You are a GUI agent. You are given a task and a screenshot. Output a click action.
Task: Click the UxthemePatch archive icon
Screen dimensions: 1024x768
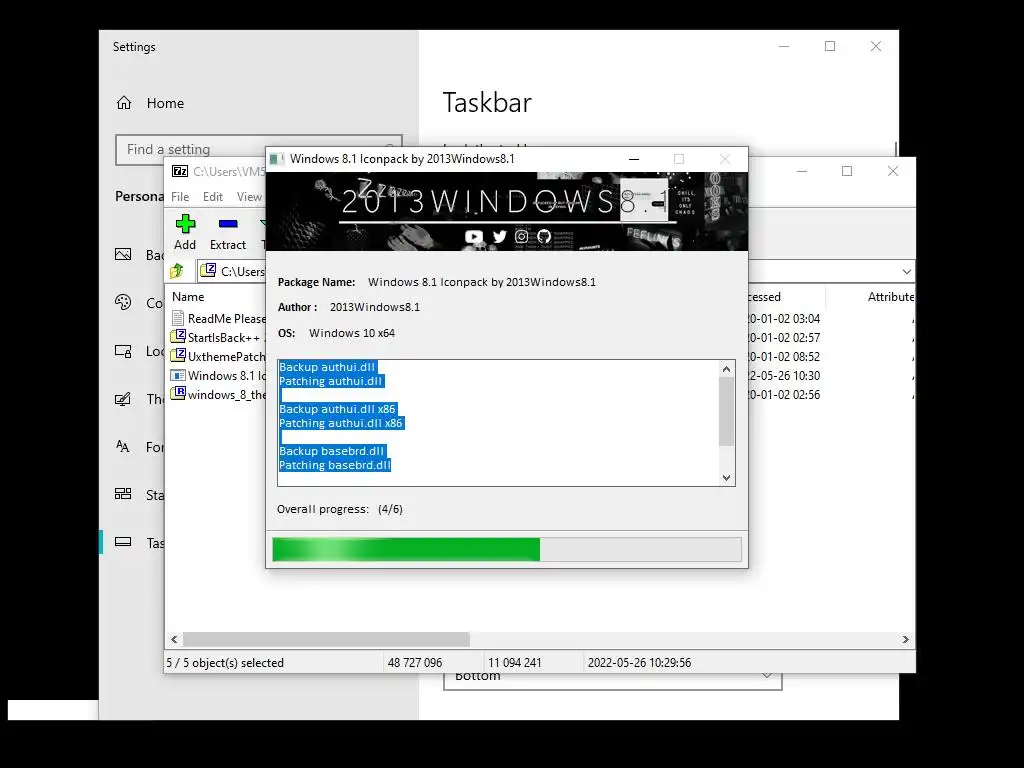(x=178, y=355)
